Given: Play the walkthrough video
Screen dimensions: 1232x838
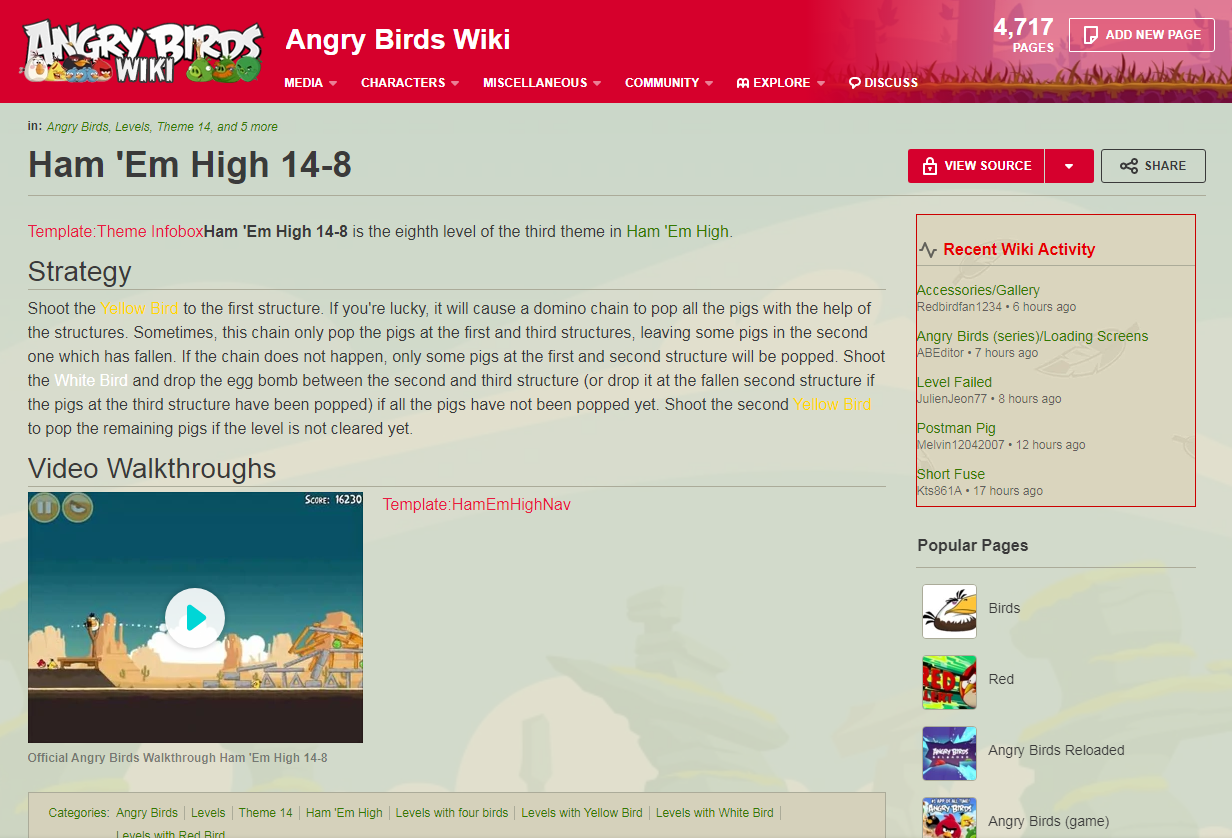Looking at the screenshot, I should [x=195, y=618].
